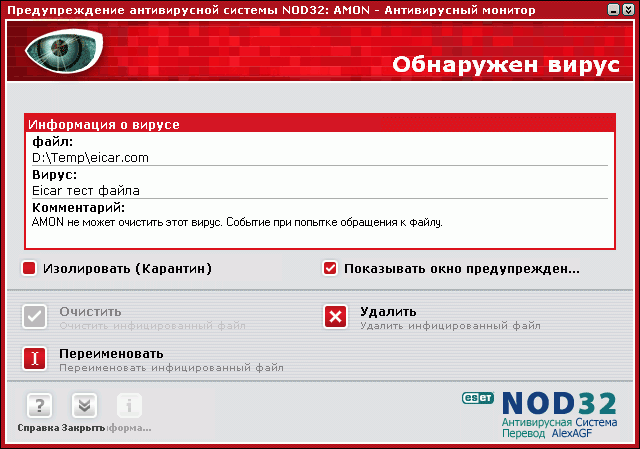Click the файл: field label
The height and width of the screenshot is (449, 640).
tap(53, 142)
